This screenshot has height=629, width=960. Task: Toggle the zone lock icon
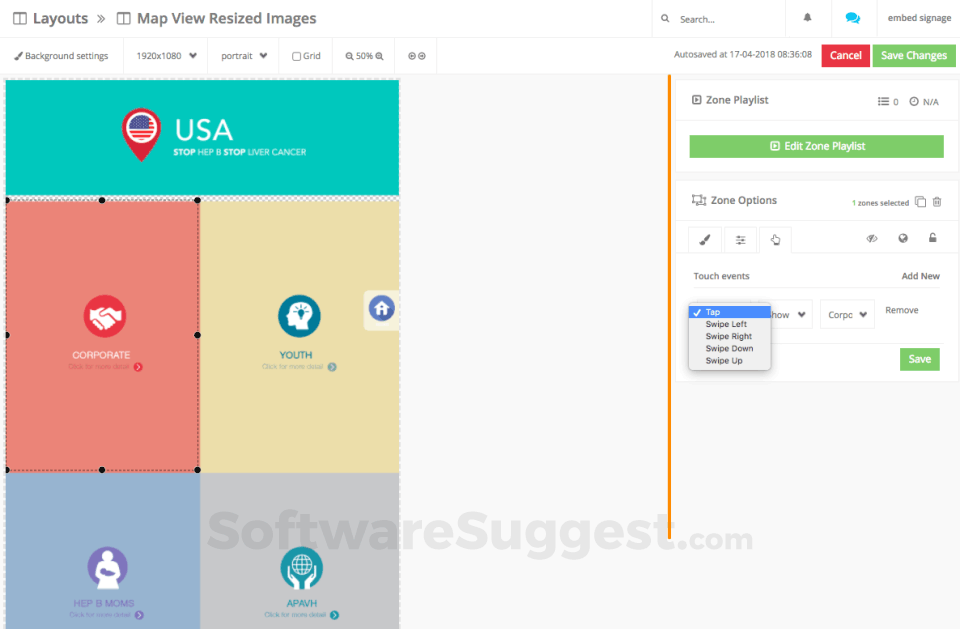[x=932, y=239]
